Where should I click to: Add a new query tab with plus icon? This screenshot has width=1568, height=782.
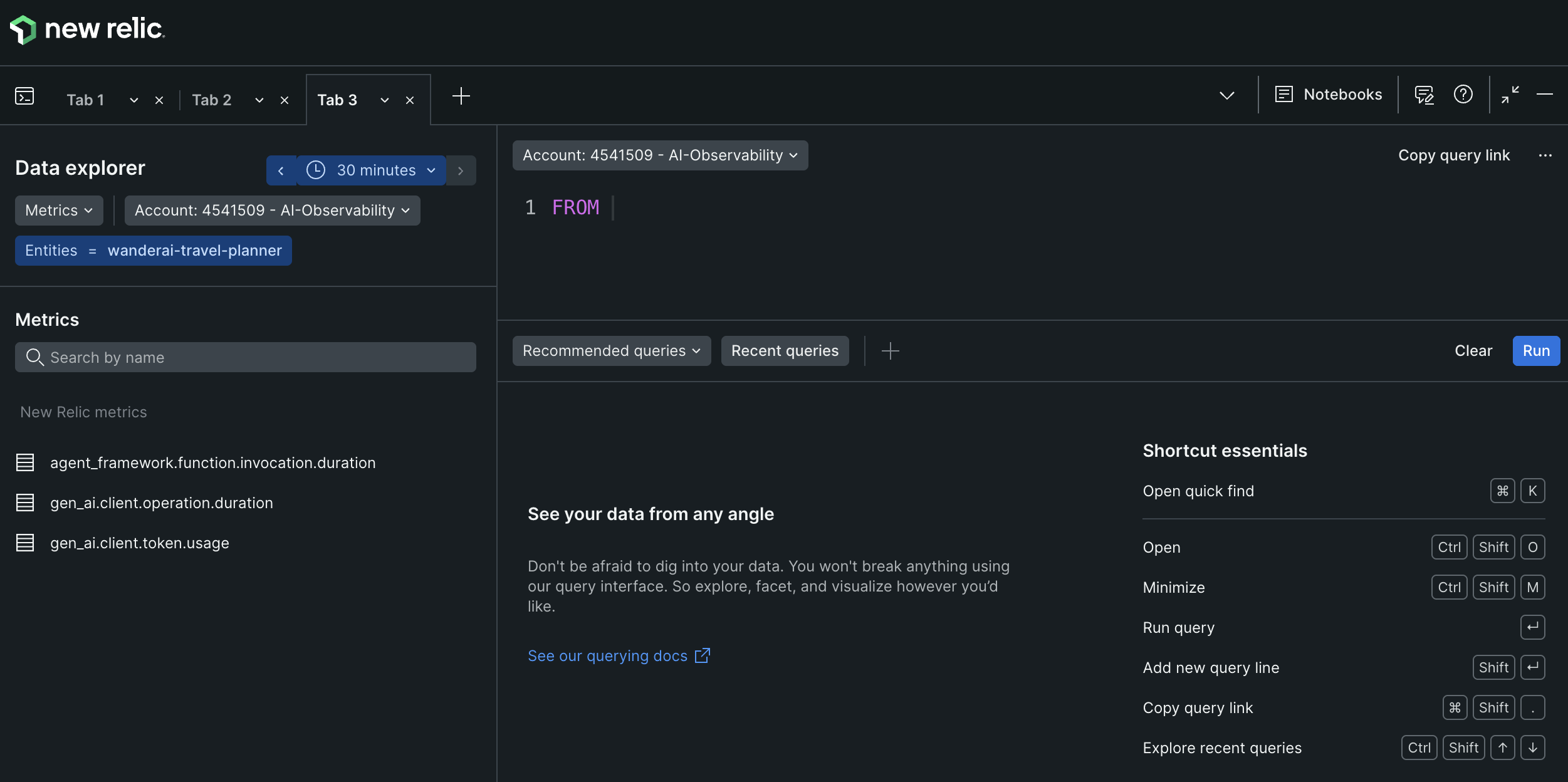[x=461, y=96]
